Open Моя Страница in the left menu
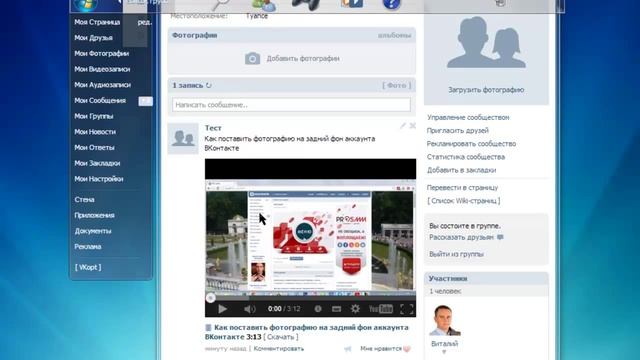This screenshot has width=640, height=360. (x=97, y=22)
